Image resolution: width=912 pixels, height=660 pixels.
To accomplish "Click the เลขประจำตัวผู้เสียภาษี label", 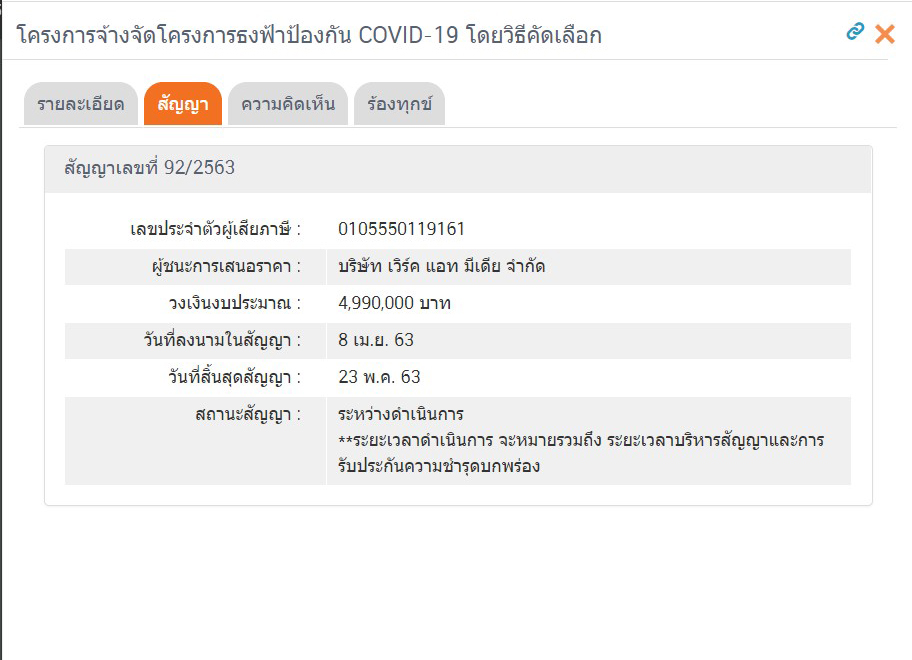I will pyautogui.click(x=215, y=230).
